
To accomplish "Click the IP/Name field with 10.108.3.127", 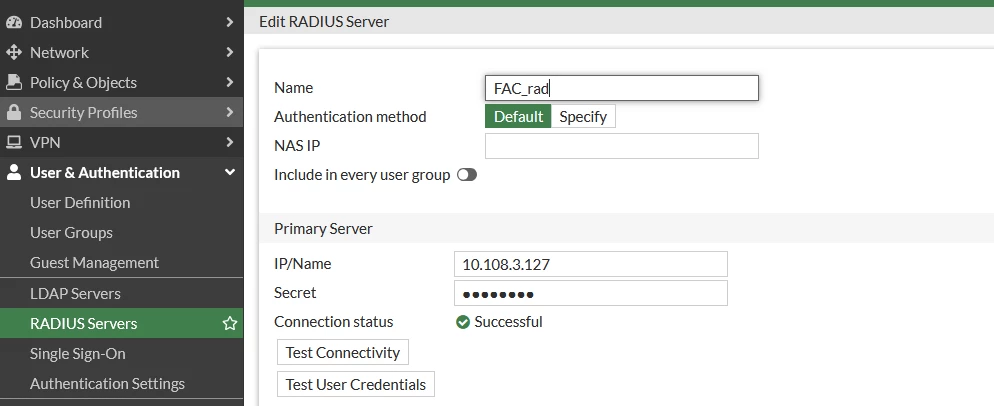I will click(x=591, y=265).
